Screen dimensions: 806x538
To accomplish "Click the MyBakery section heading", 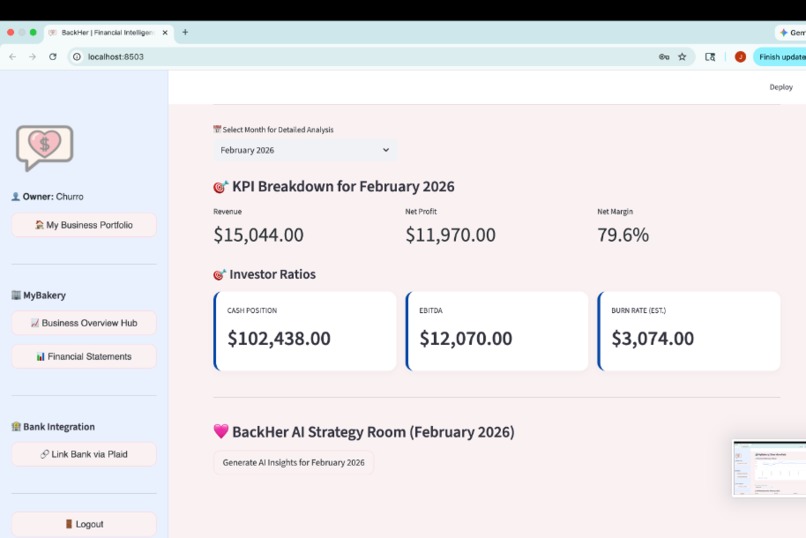I will [x=39, y=295].
